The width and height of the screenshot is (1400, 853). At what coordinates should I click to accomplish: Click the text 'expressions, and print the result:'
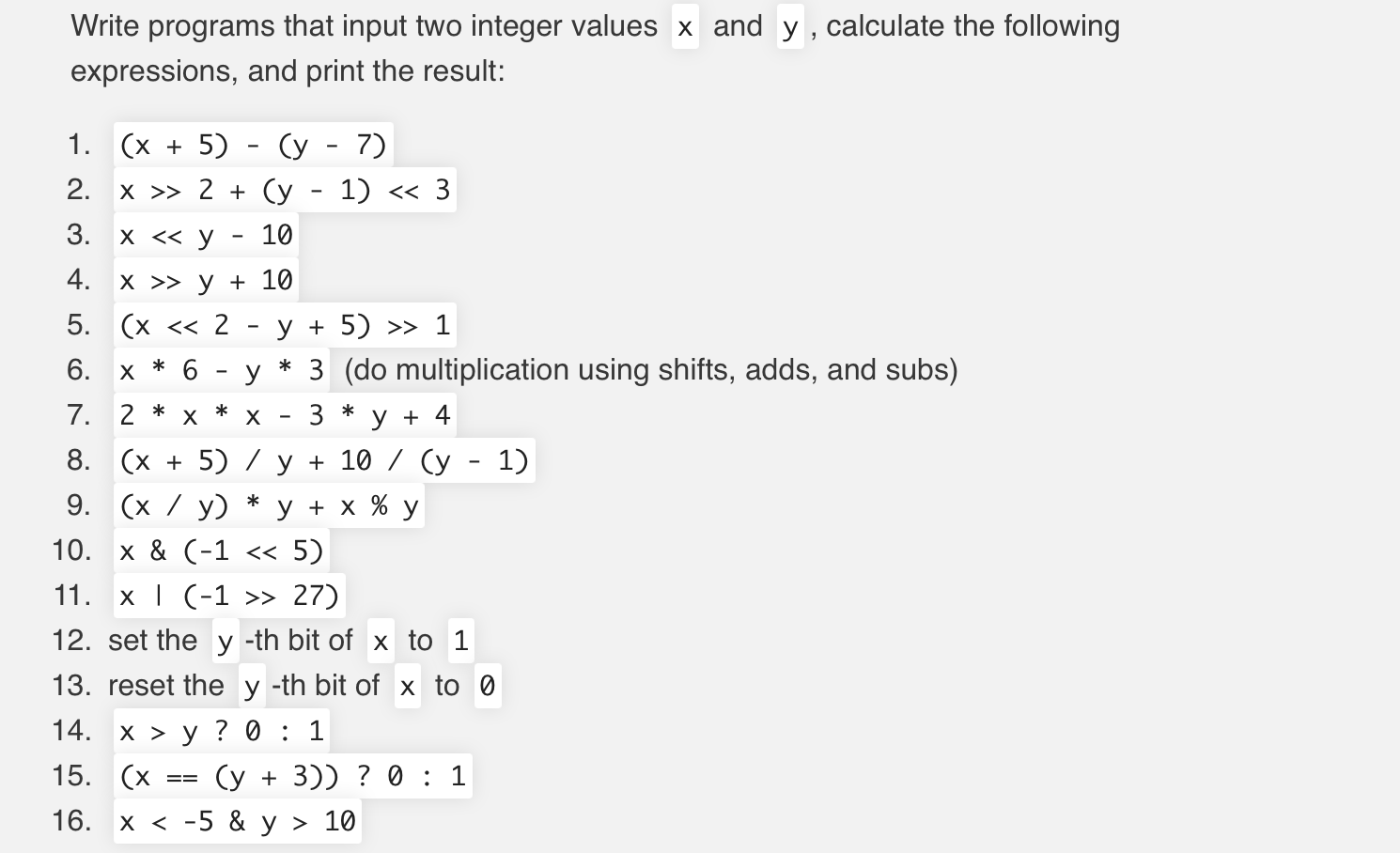(x=288, y=71)
